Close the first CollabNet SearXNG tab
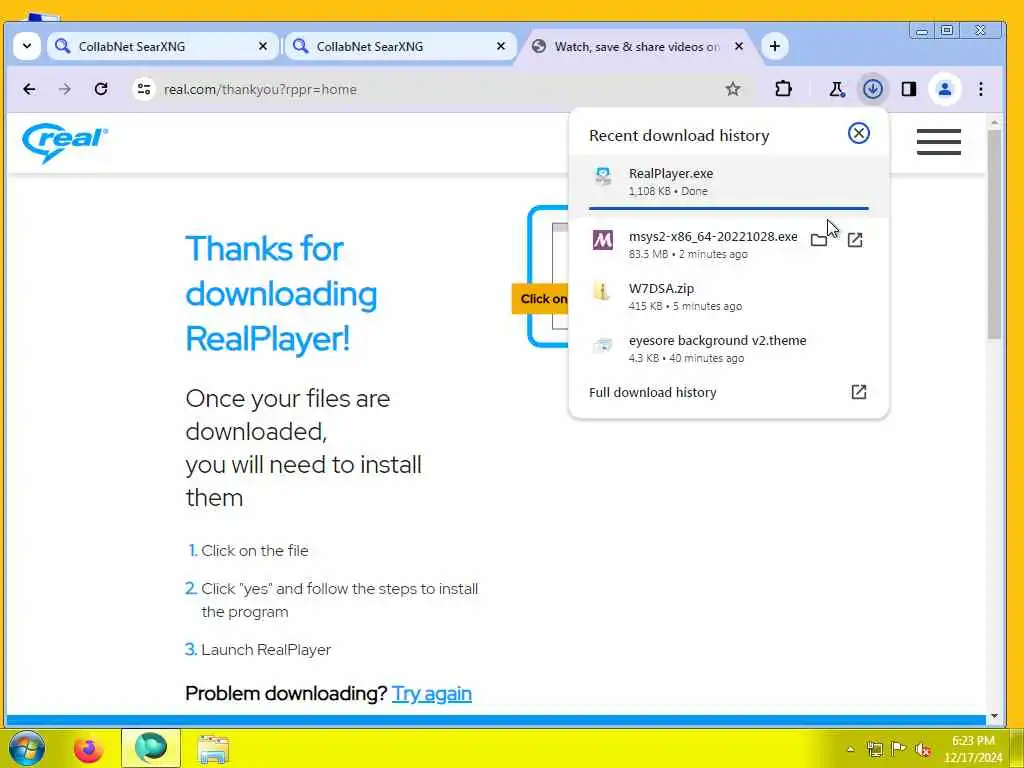Viewport: 1024px width, 768px height. pos(263,46)
